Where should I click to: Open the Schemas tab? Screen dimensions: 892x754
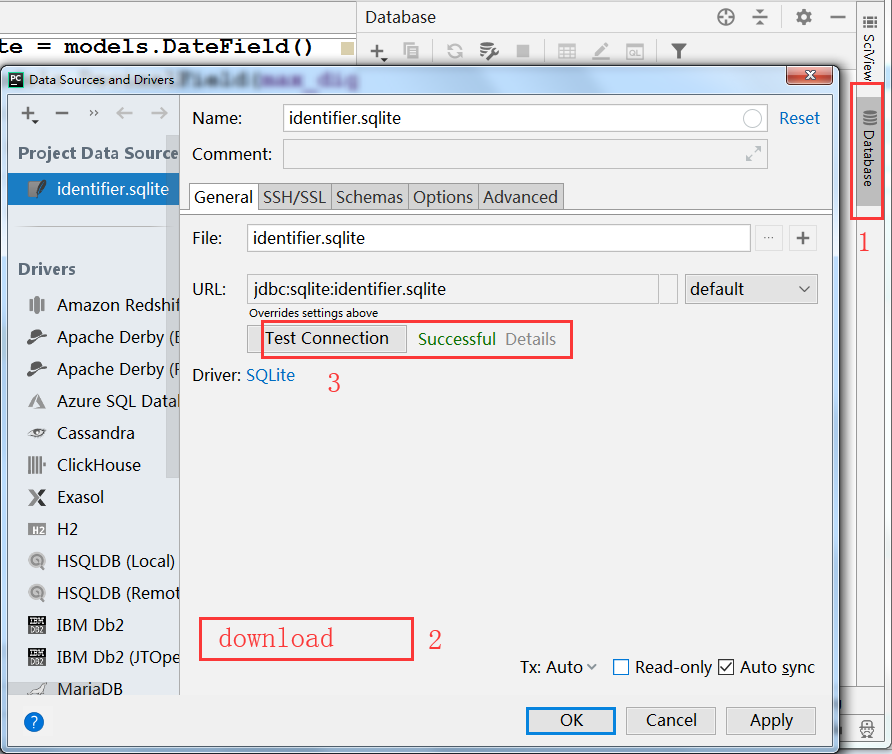click(369, 197)
